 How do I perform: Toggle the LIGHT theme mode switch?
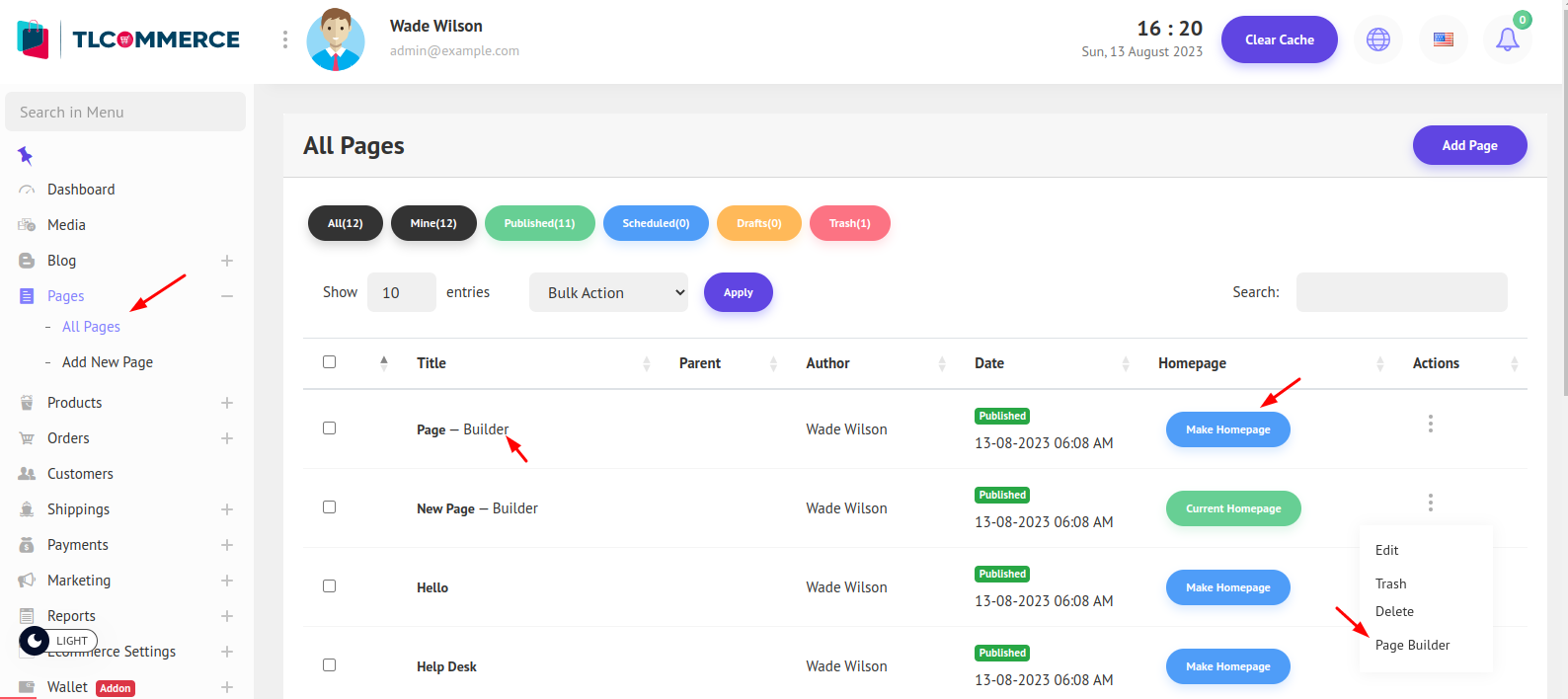[x=58, y=641]
